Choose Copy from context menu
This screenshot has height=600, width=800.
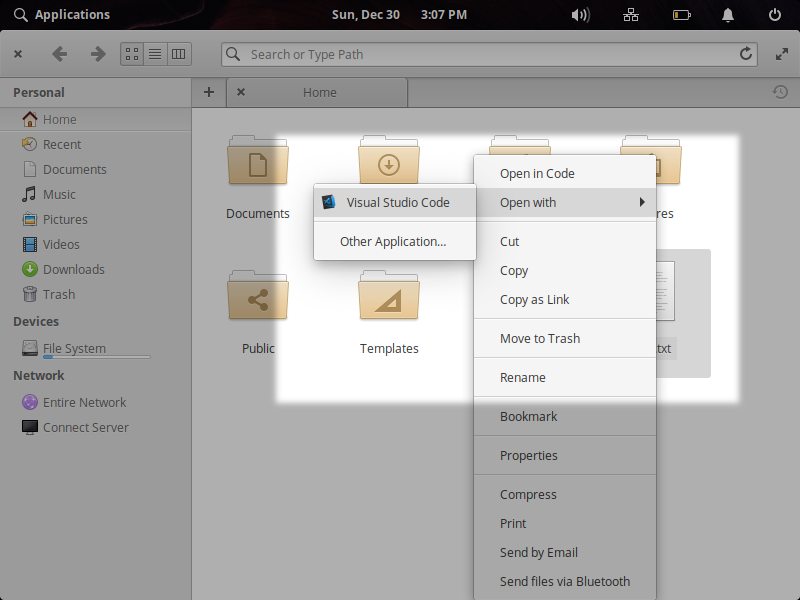tap(565, 270)
